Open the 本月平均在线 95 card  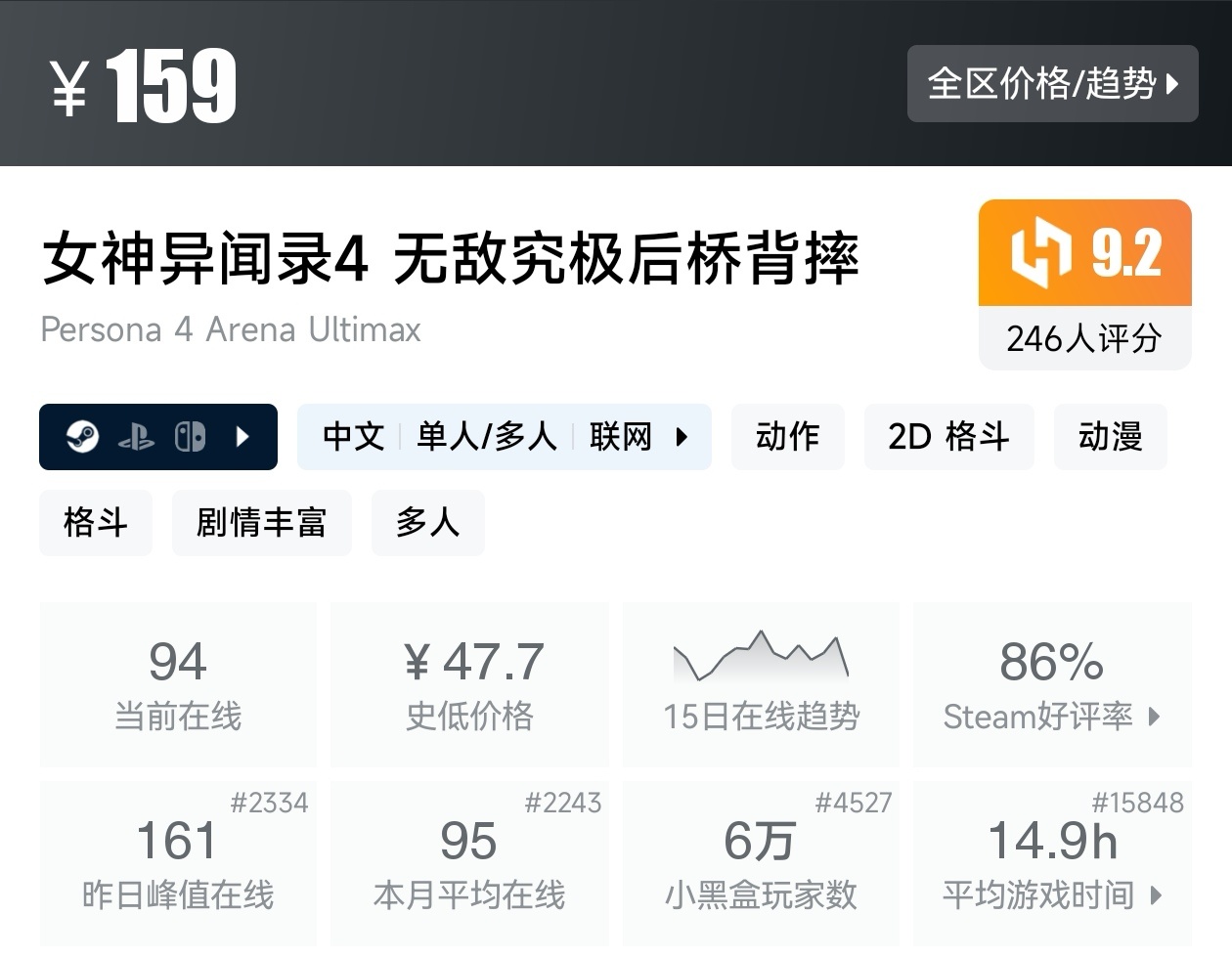[469, 863]
